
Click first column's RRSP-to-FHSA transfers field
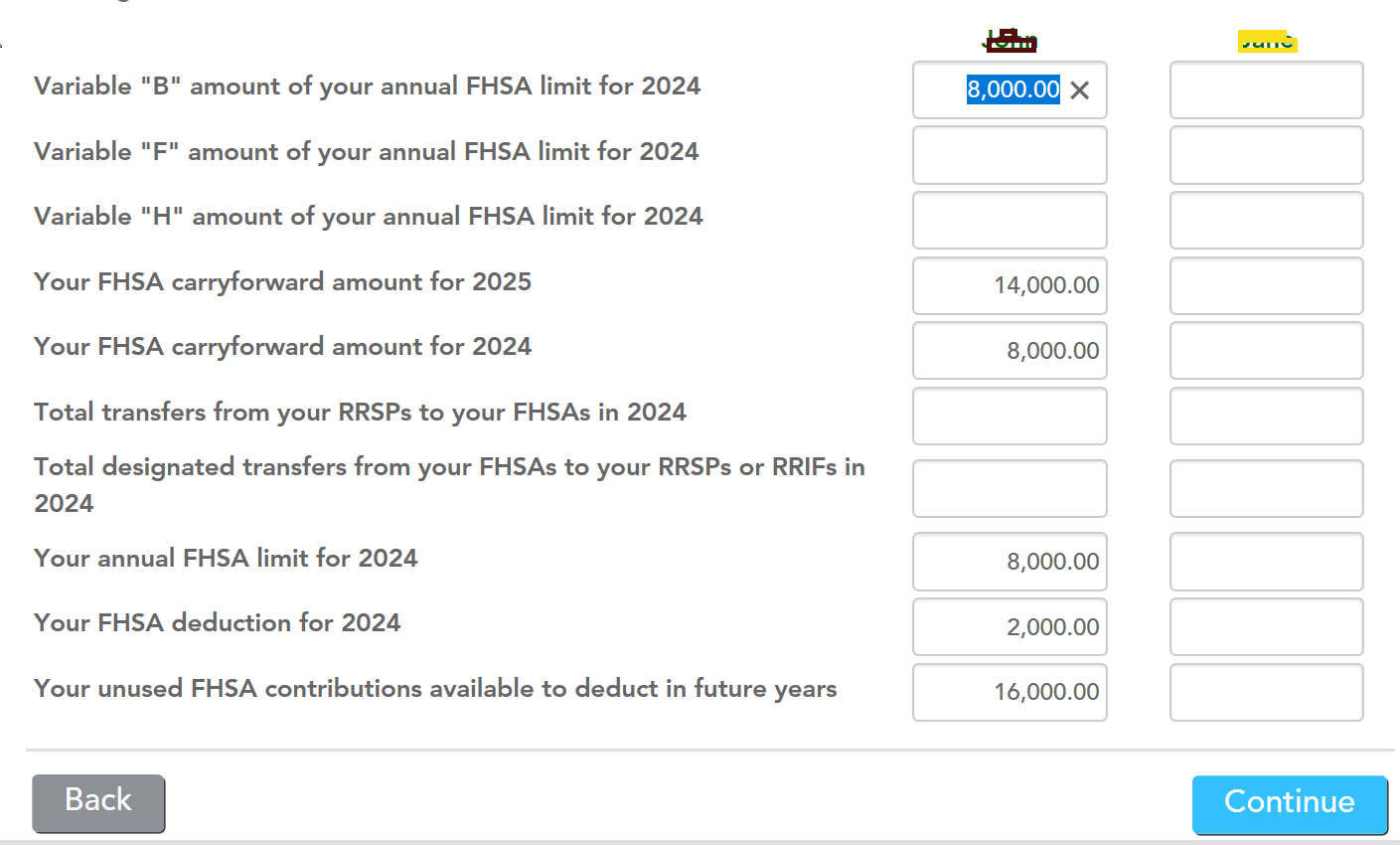pyautogui.click(x=1010, y=417)
